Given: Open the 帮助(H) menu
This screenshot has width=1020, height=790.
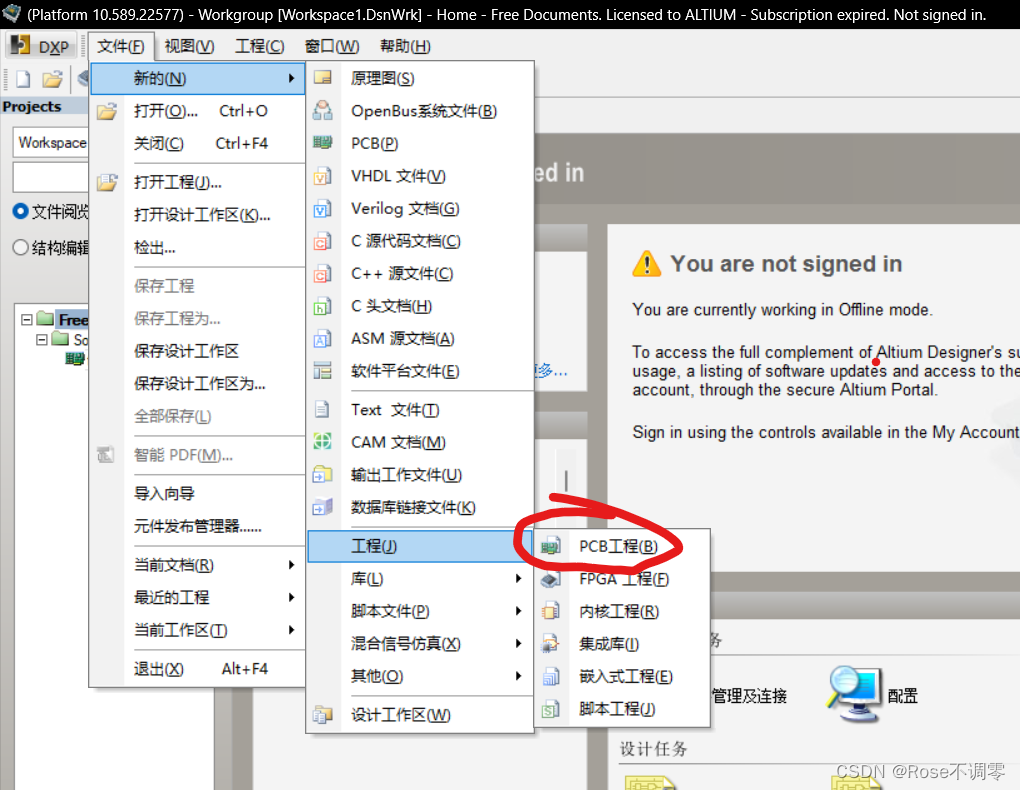Looking at the screenshot, I should (x=405, y=46).
